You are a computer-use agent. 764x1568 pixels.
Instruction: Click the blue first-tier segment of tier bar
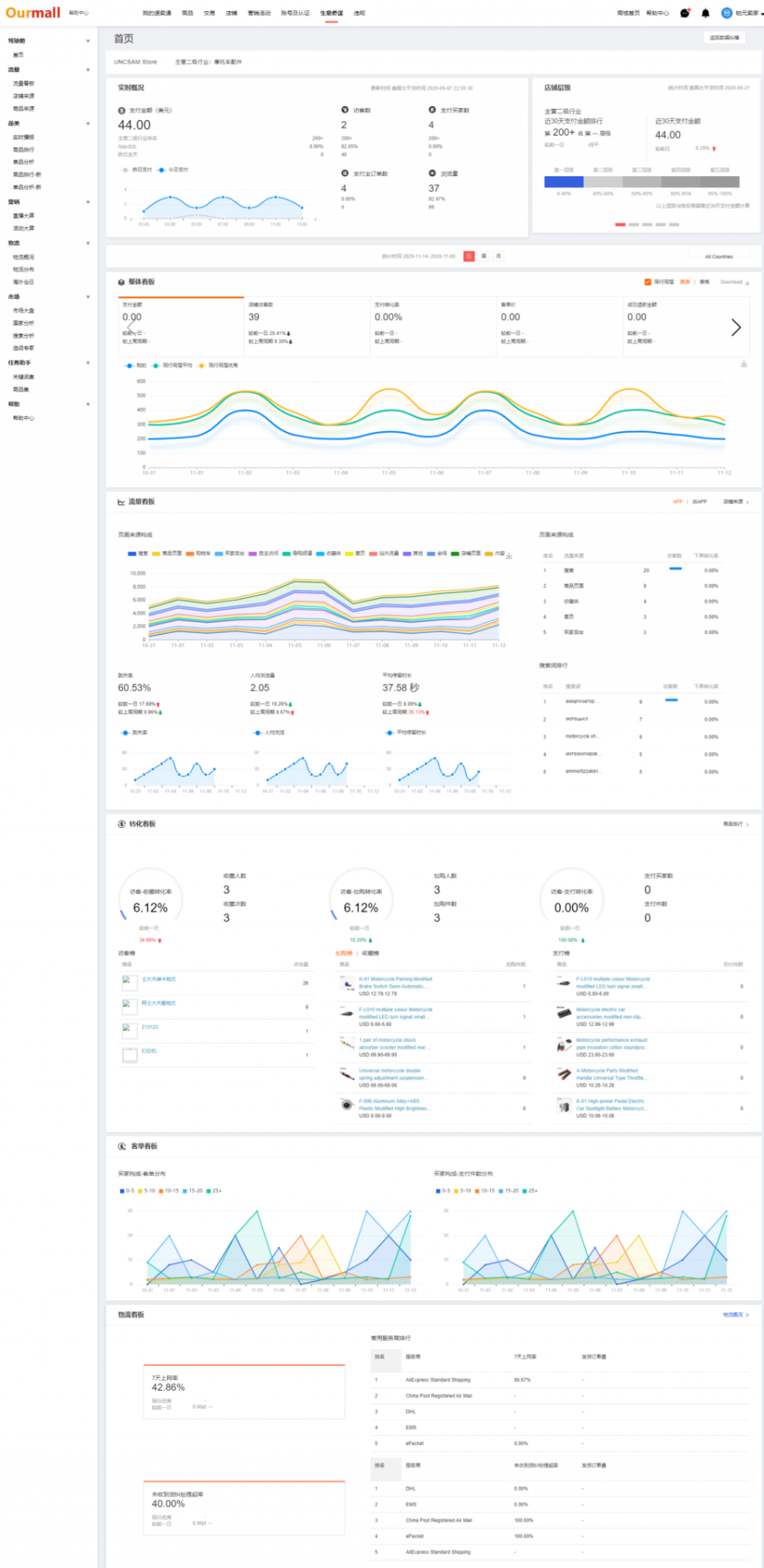pyautogui.click(x=563, y=182)
